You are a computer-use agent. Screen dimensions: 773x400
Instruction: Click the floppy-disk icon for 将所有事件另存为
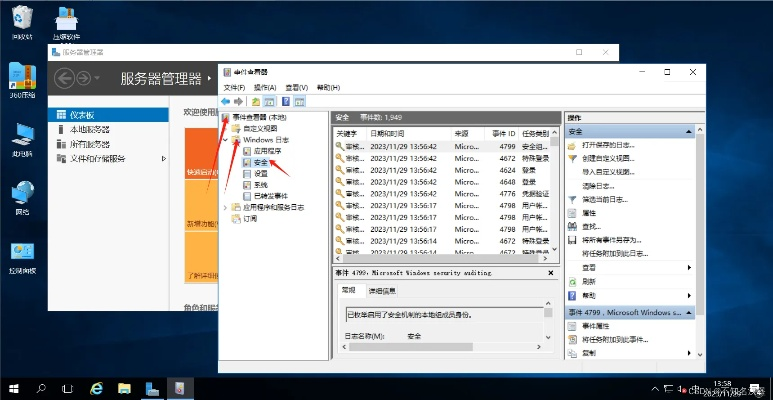click(572, 240)
